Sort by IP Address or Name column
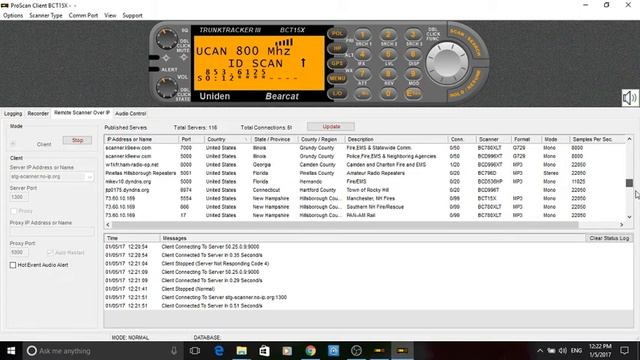This screenshot has width=640, height=360. pyautogui.click(x=141, y=139)
